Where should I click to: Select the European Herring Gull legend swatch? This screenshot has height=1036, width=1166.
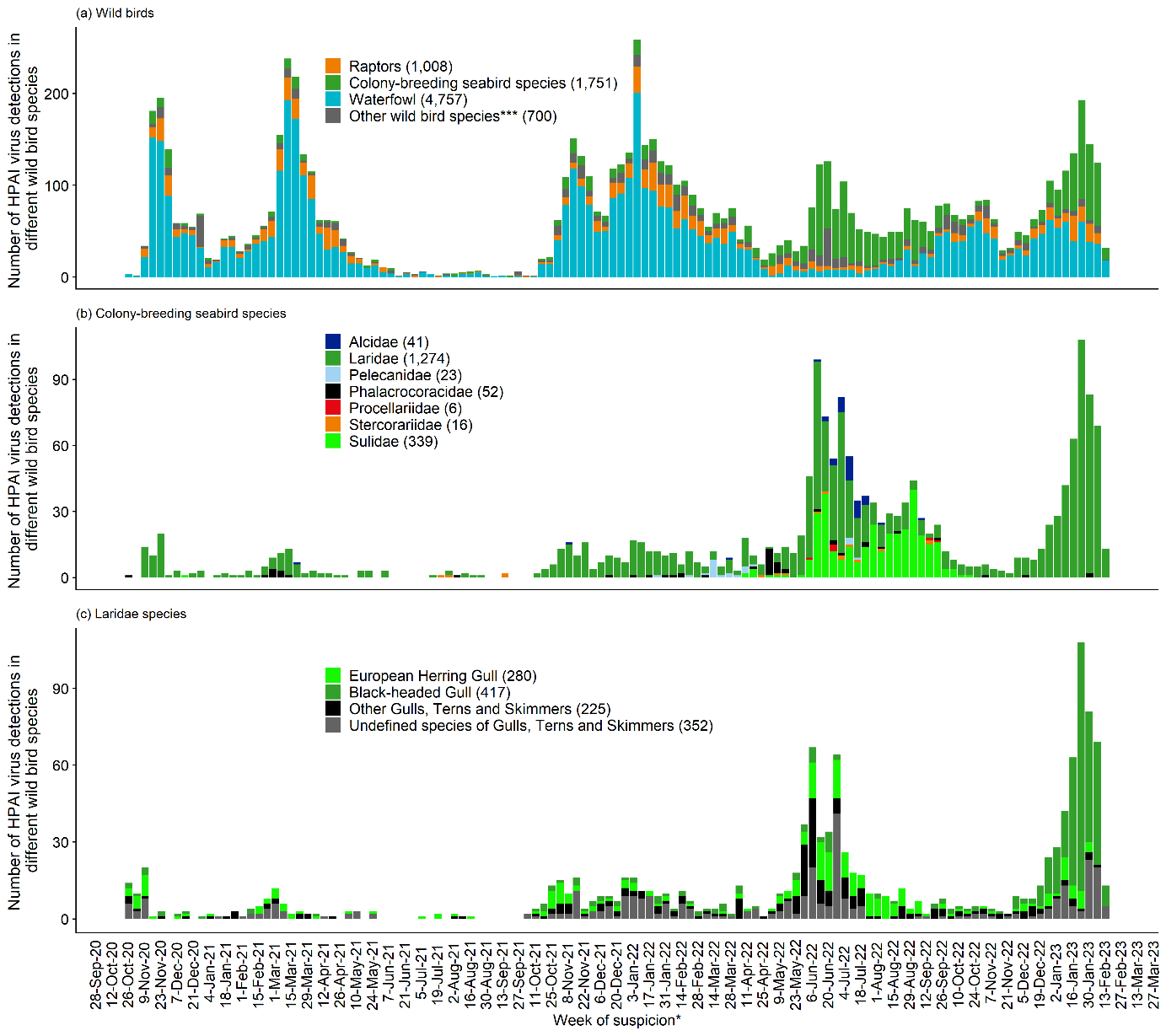(x=333, y=675)
